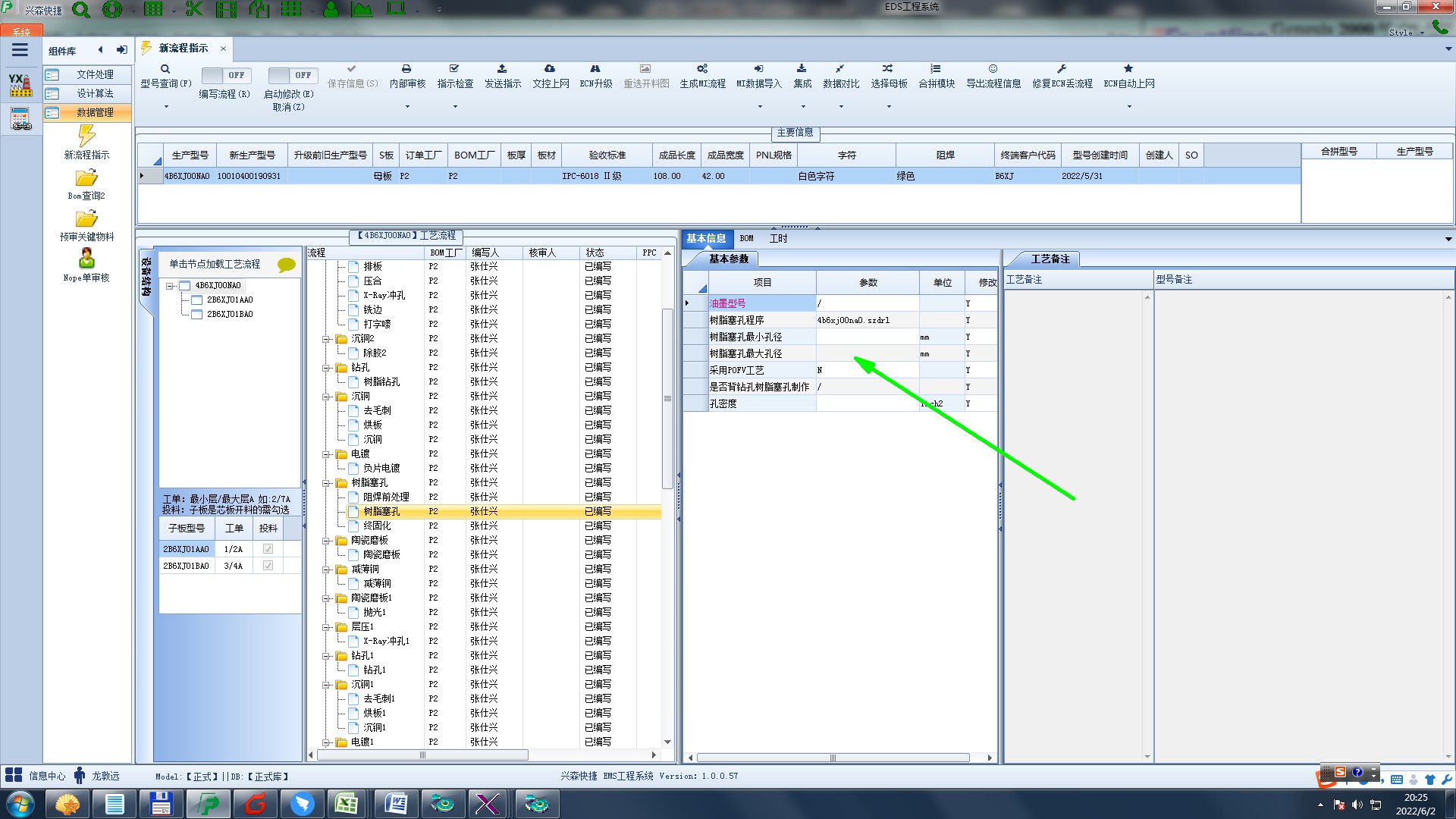Viewport: 1456px width, 819px height.
Task: Click the 导出流程信息 smiley icon
Action: pos(993,68)
